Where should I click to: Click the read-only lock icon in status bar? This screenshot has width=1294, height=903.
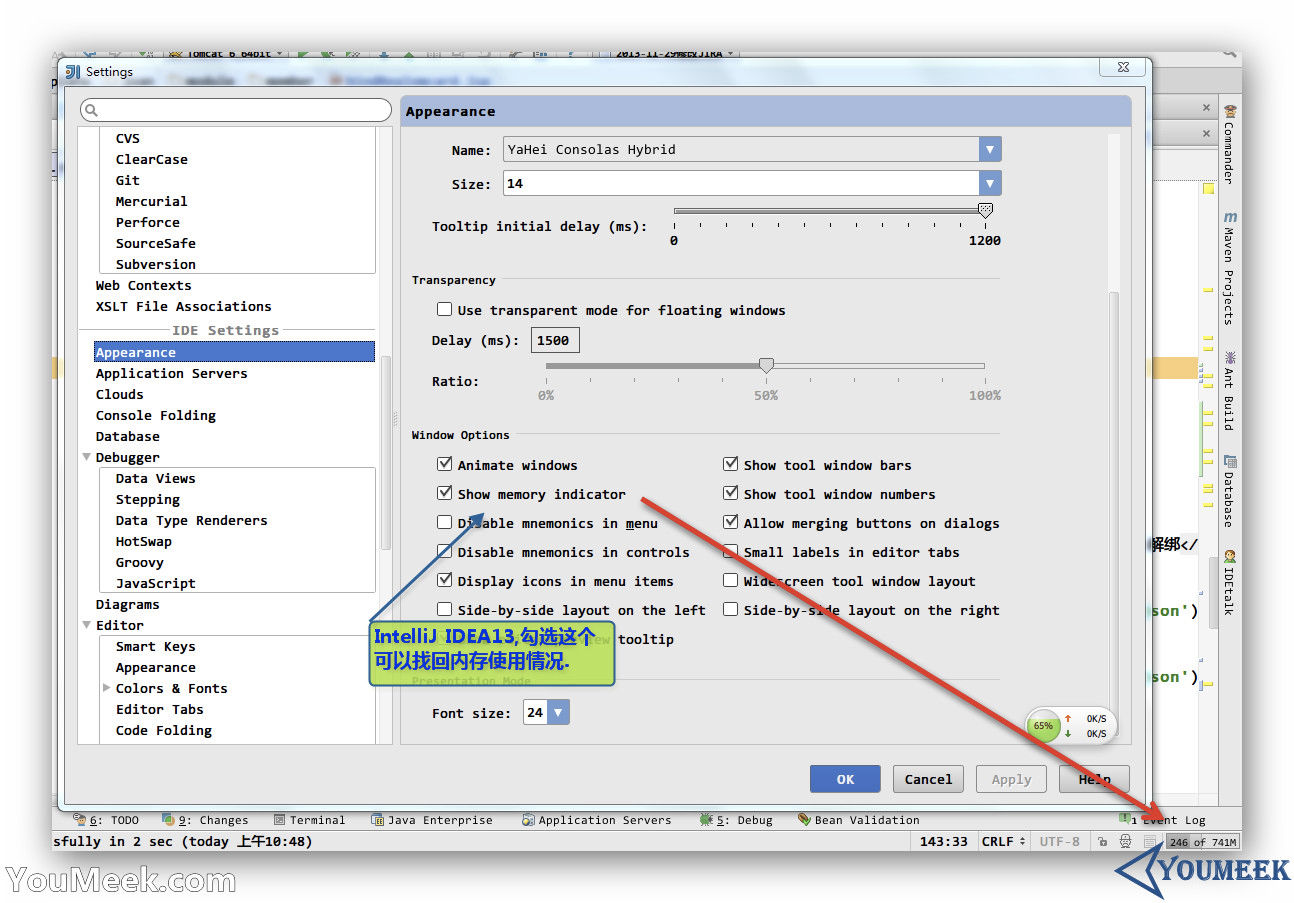point(1102,842)
